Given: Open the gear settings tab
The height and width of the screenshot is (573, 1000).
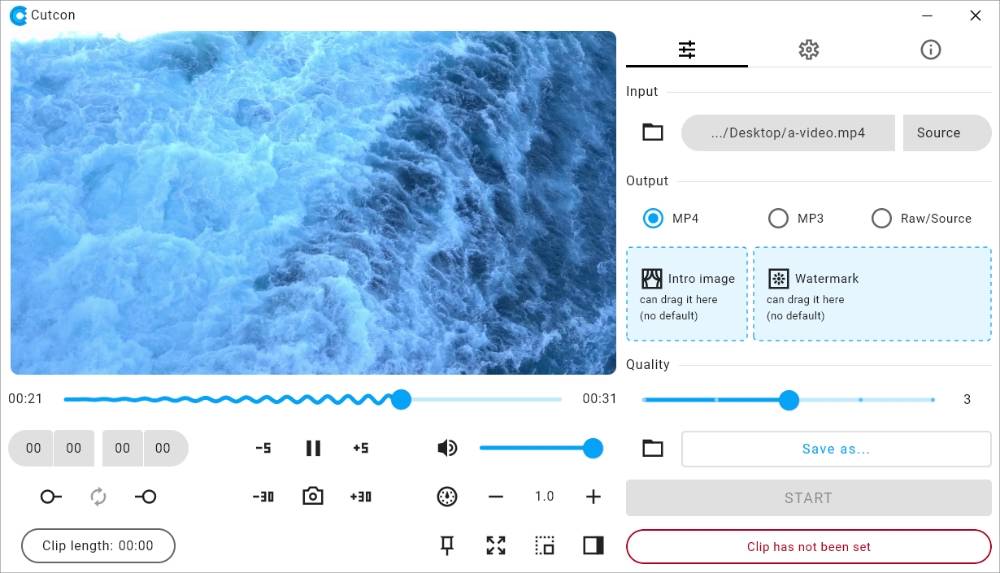Looking at the screenshot, I should pos(809,50).
